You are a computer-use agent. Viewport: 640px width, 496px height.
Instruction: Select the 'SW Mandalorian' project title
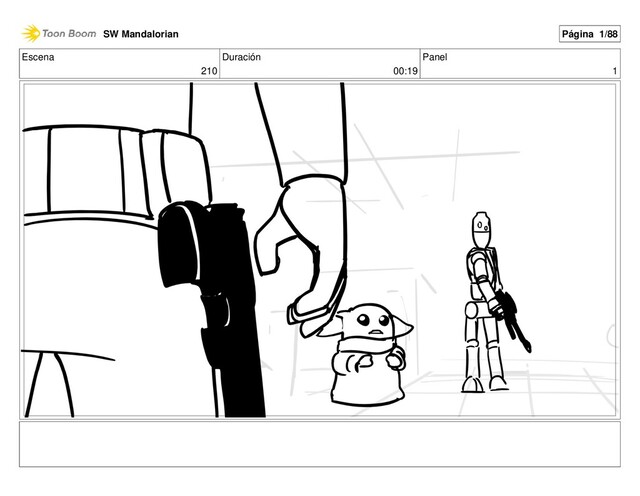(x=141, y=34)
